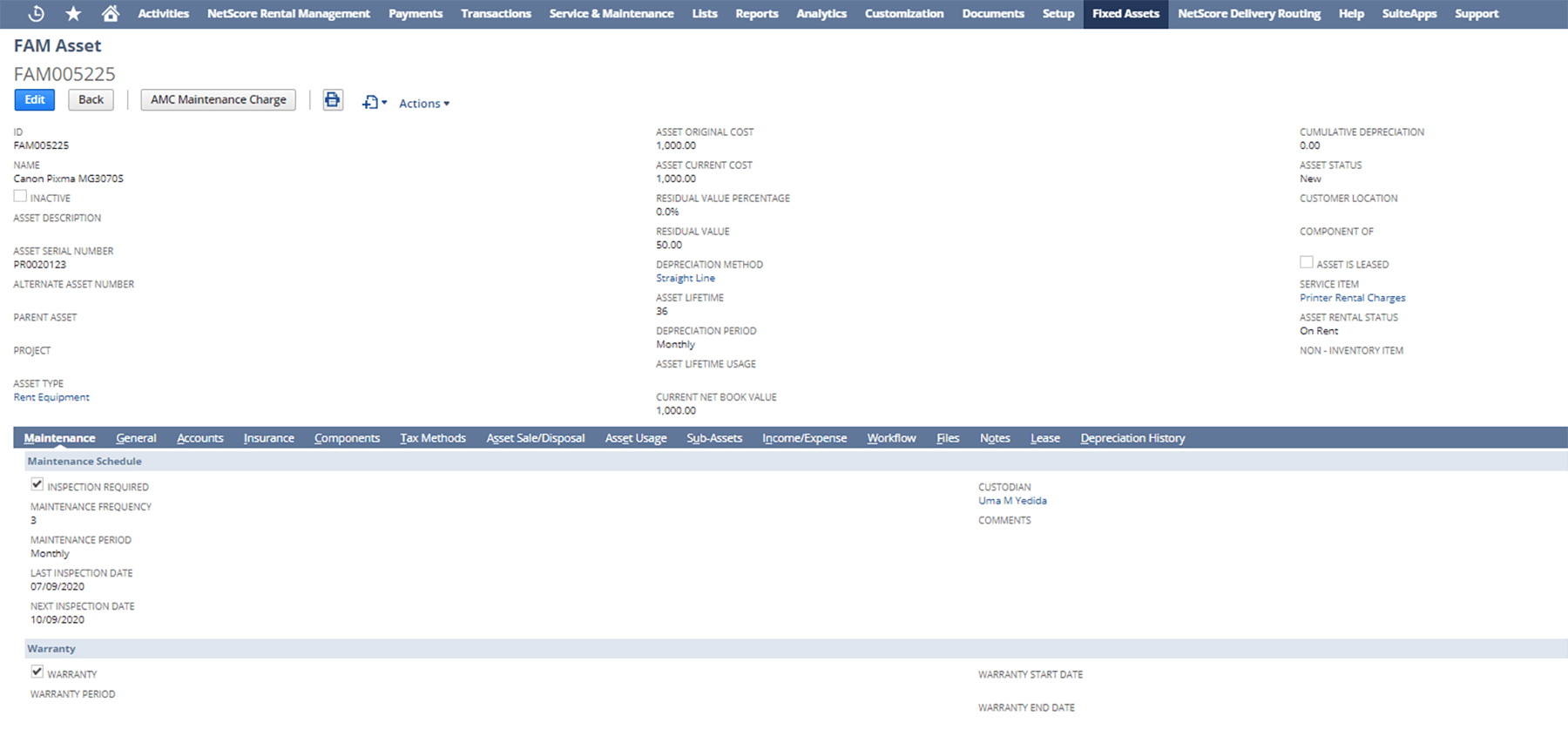The width and height of the screenshot is (1568, 736).
Task: Switch to the Accounts subtab
Action: [x=200, y=438]
